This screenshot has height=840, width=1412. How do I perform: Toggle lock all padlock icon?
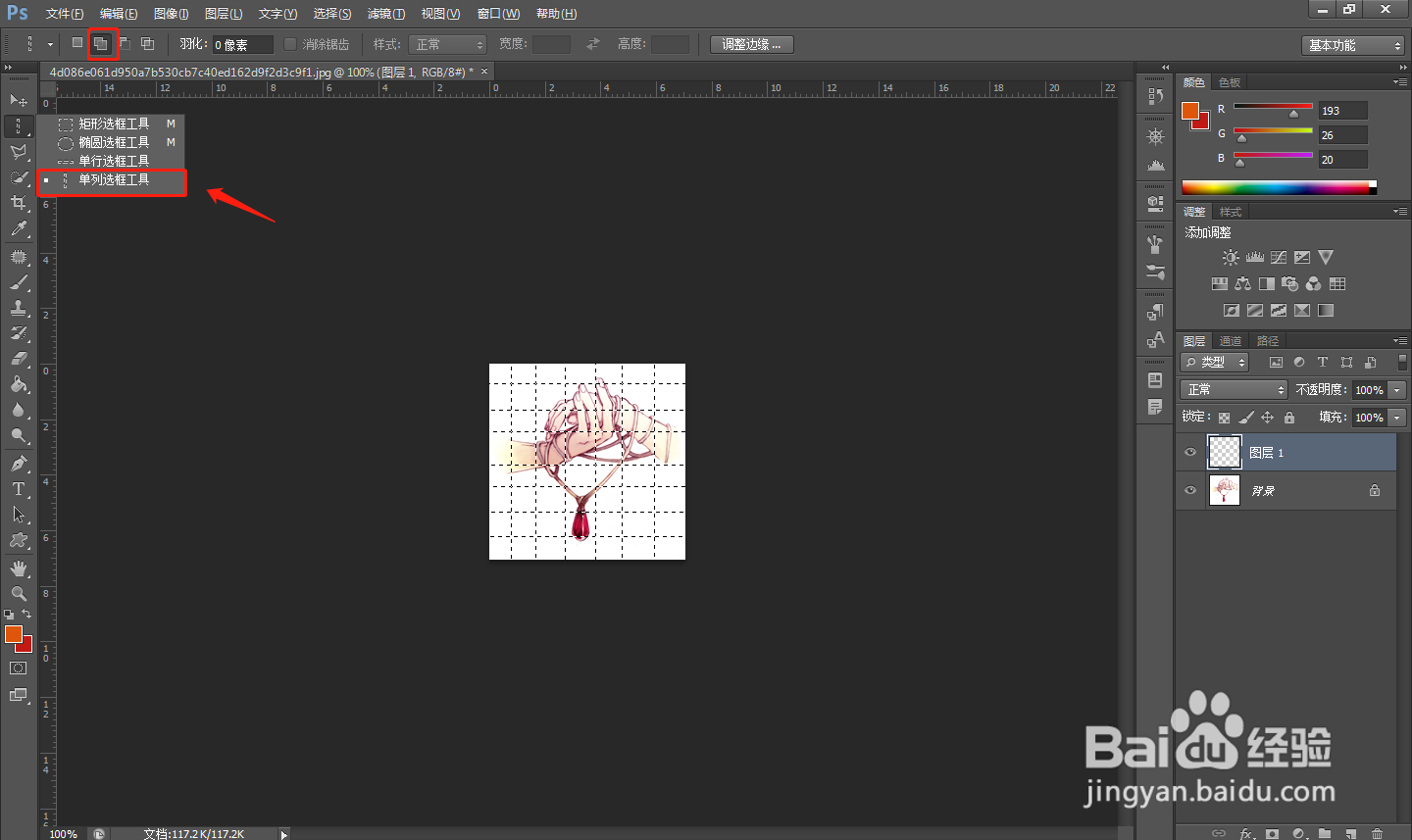pos(1289,418)
